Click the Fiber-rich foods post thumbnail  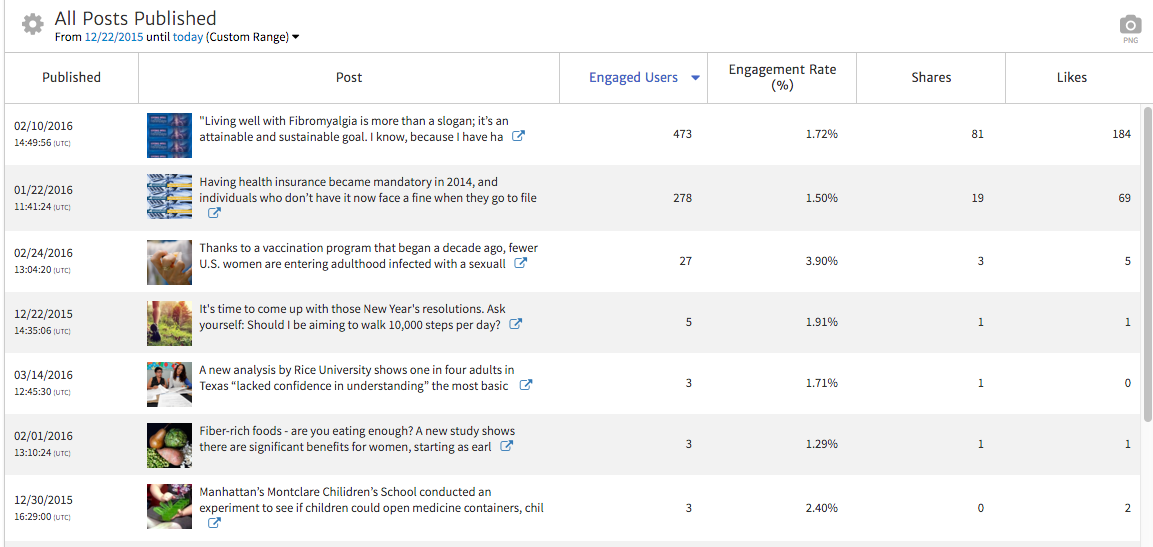[169, 445]
